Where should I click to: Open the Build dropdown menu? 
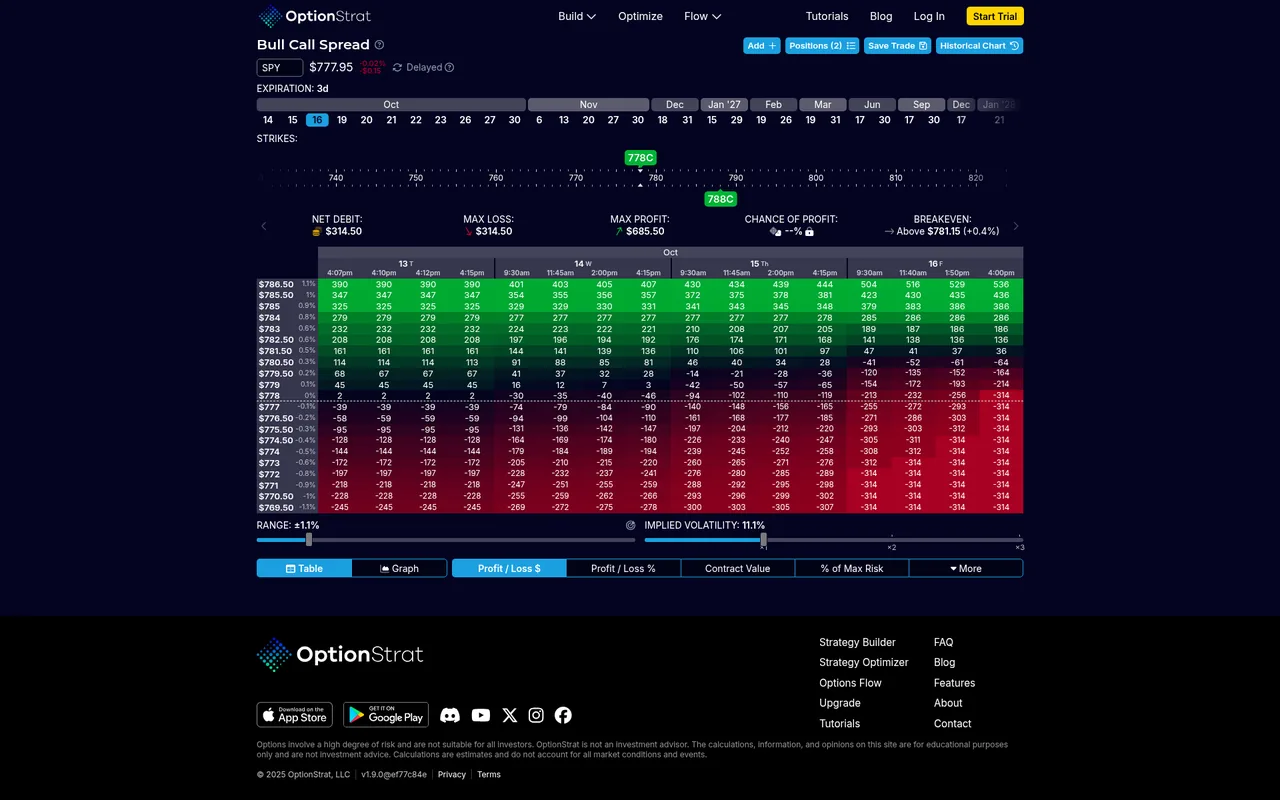(x=577, y=16)
